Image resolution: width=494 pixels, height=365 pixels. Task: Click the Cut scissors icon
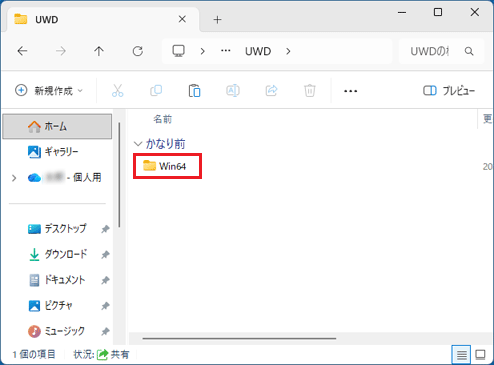[118, 90]
